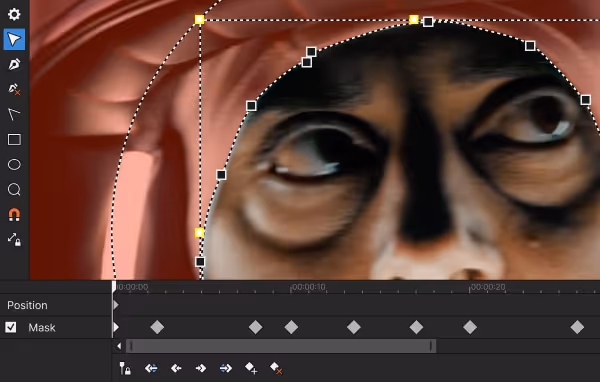Uncheck the Mask checkbox
Viewport: 600px width, 382px height.
[11, 327]
